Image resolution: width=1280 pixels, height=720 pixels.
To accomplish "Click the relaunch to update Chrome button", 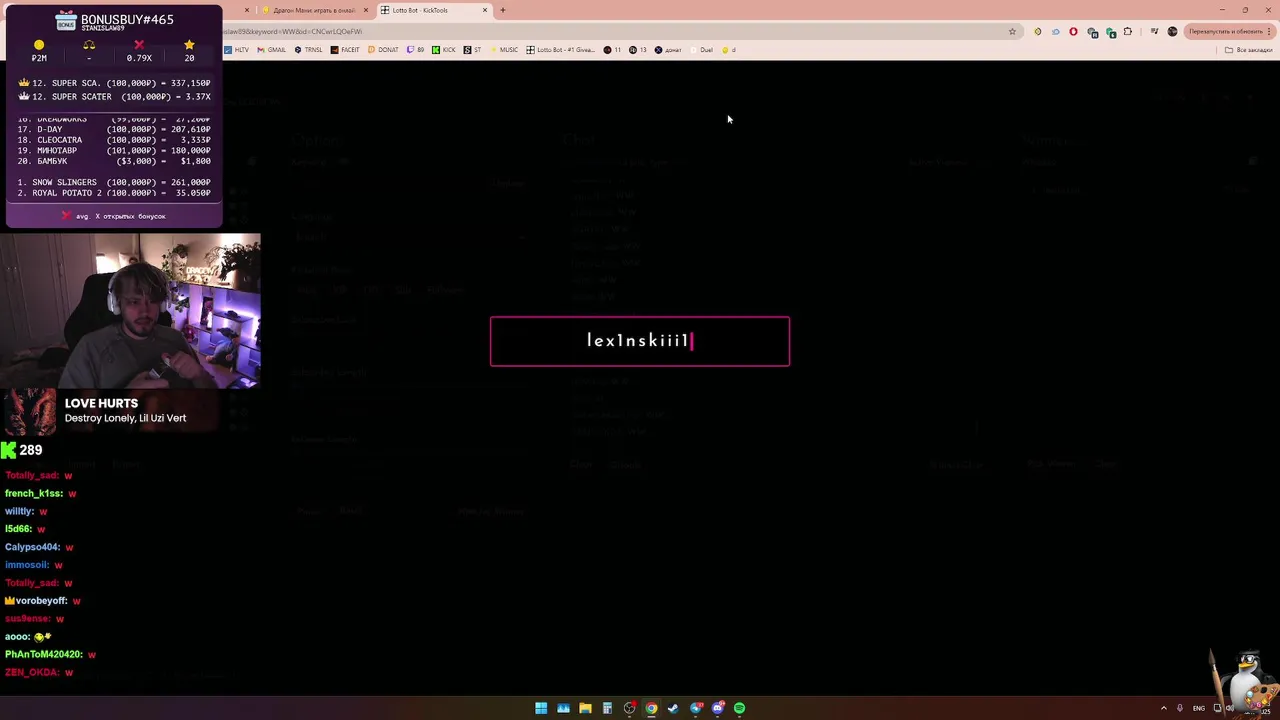I will coord(1229,31).
